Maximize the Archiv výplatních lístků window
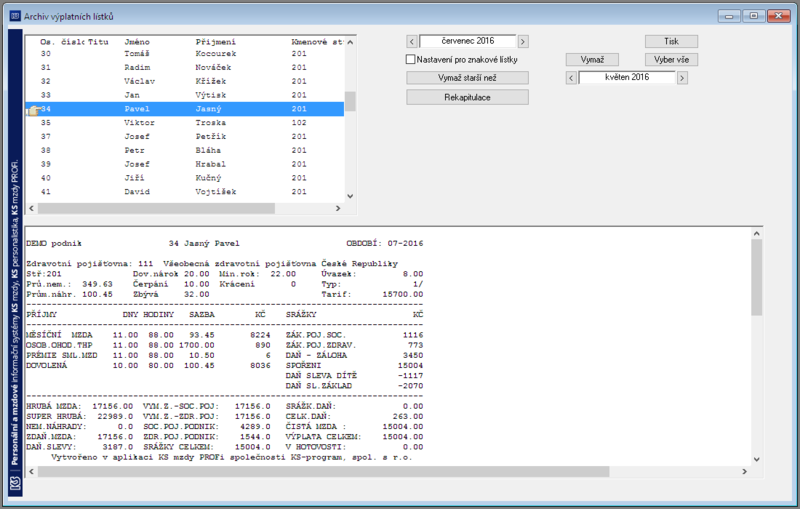The width and height of the screenshot is (800, 509). [x=754, y=16]
